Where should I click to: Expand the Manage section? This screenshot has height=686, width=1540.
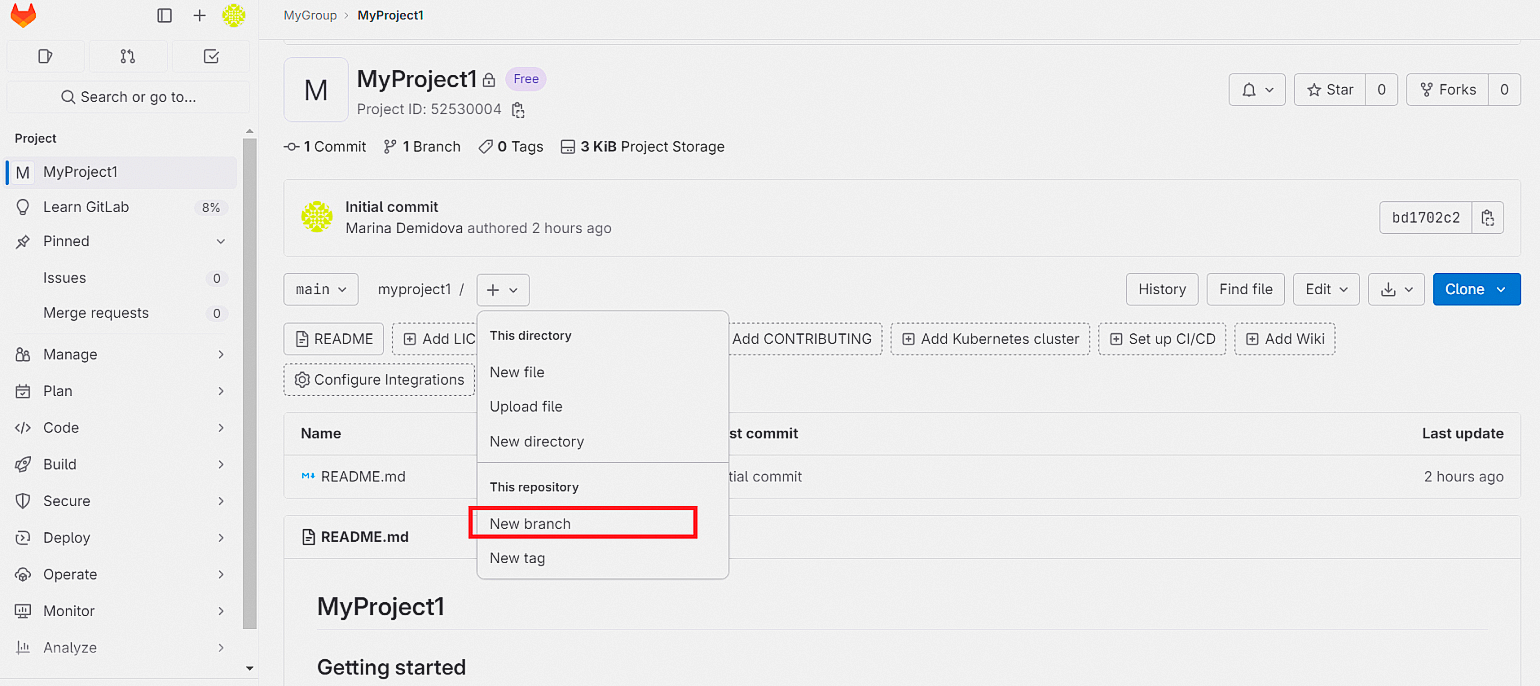pos(122,354)
